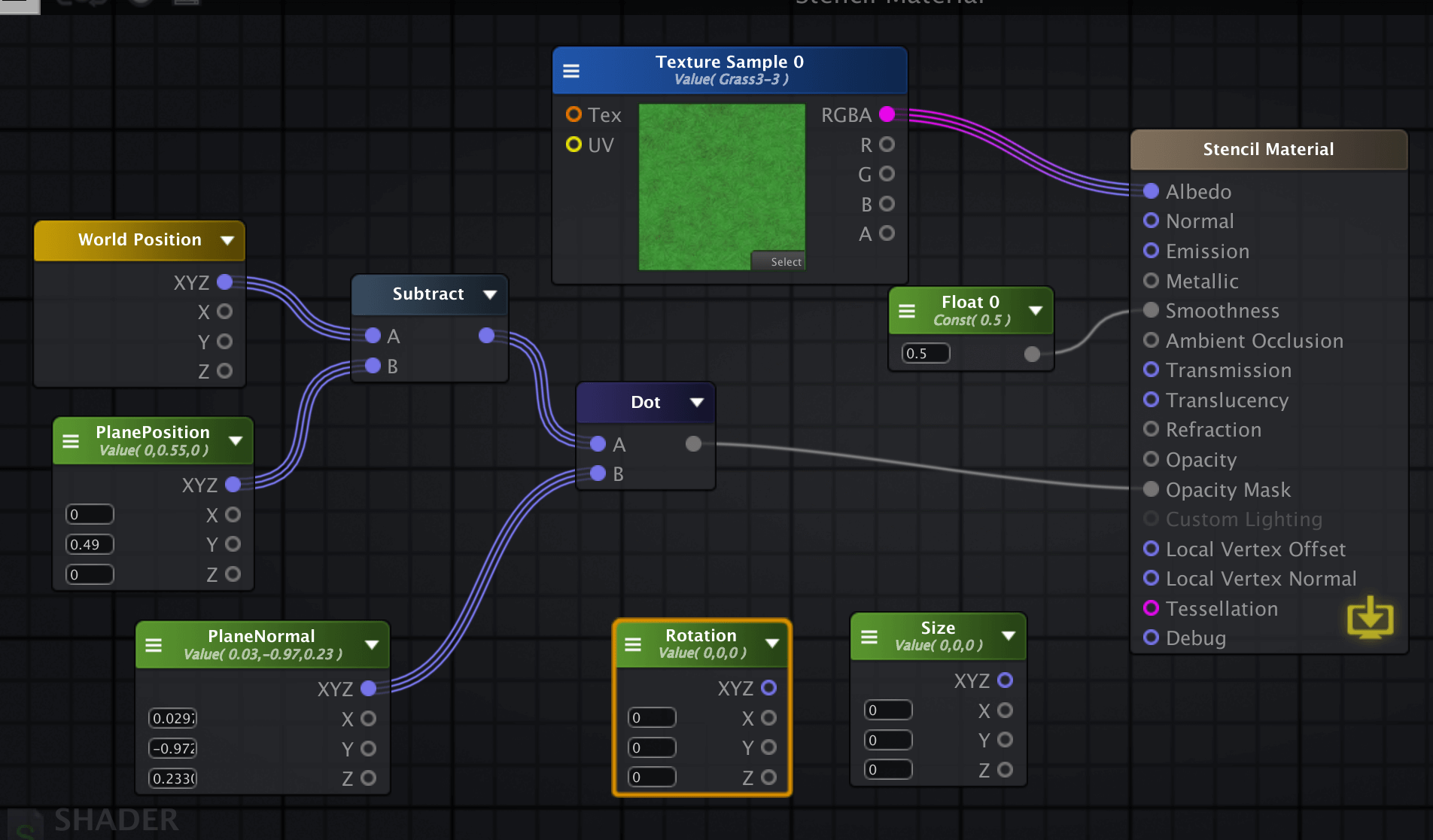Click Rotation XYZ output port
This screenshot has height=840, width=1433.
[768, 687]
